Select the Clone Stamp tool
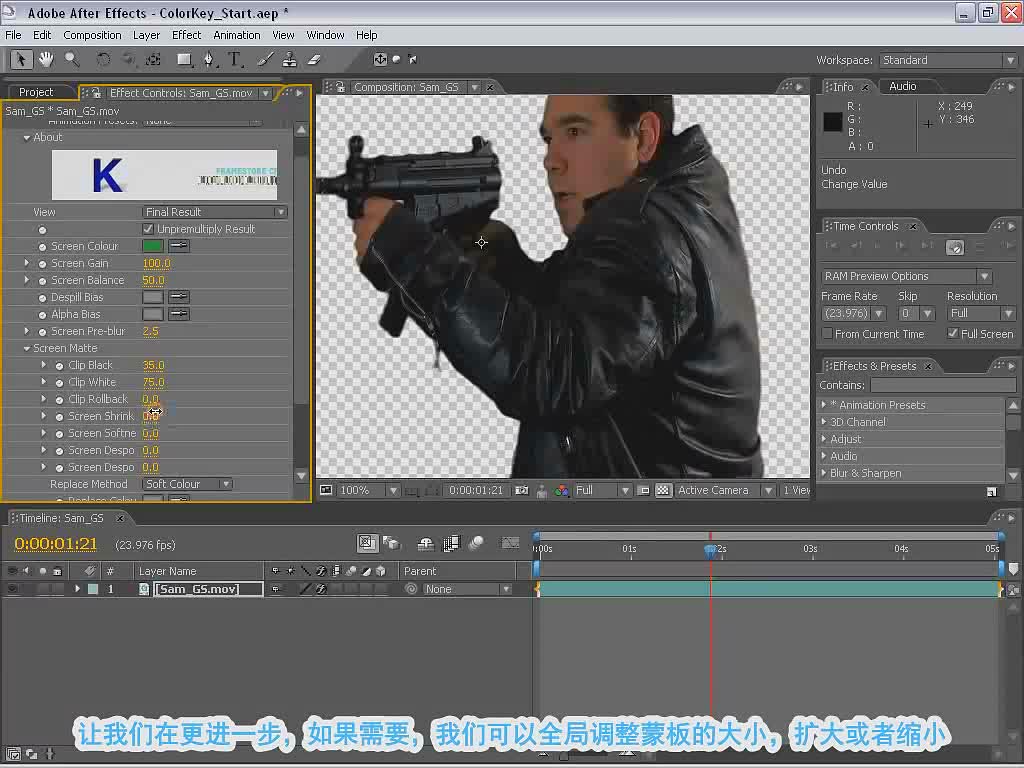 289,59
